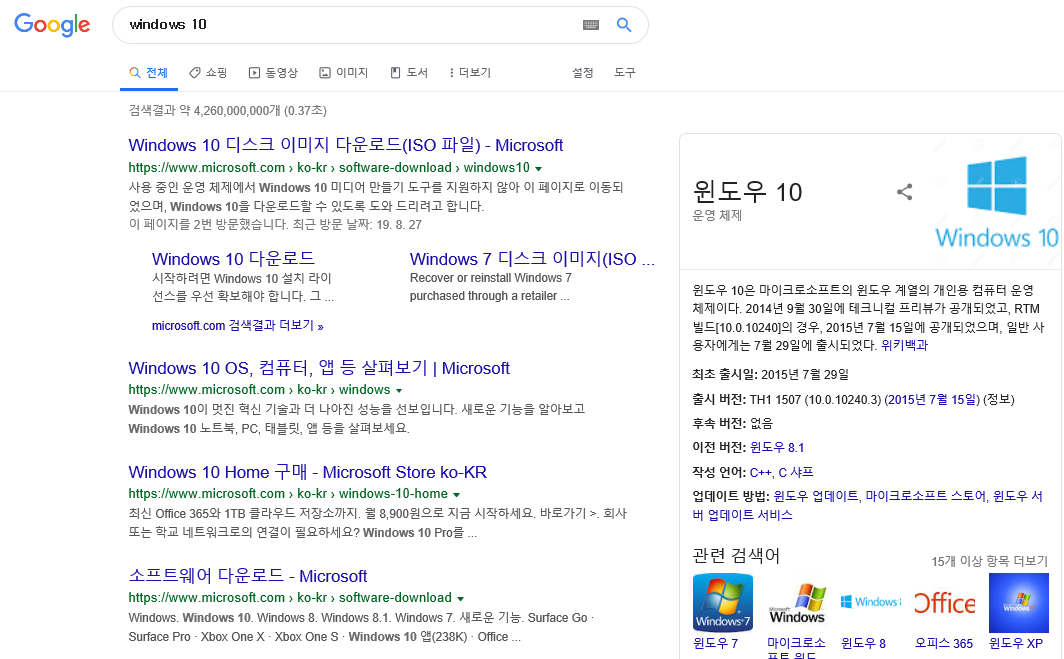Click the 오피스 365 caption link
1064x659 pixels.
coord(944,643)
